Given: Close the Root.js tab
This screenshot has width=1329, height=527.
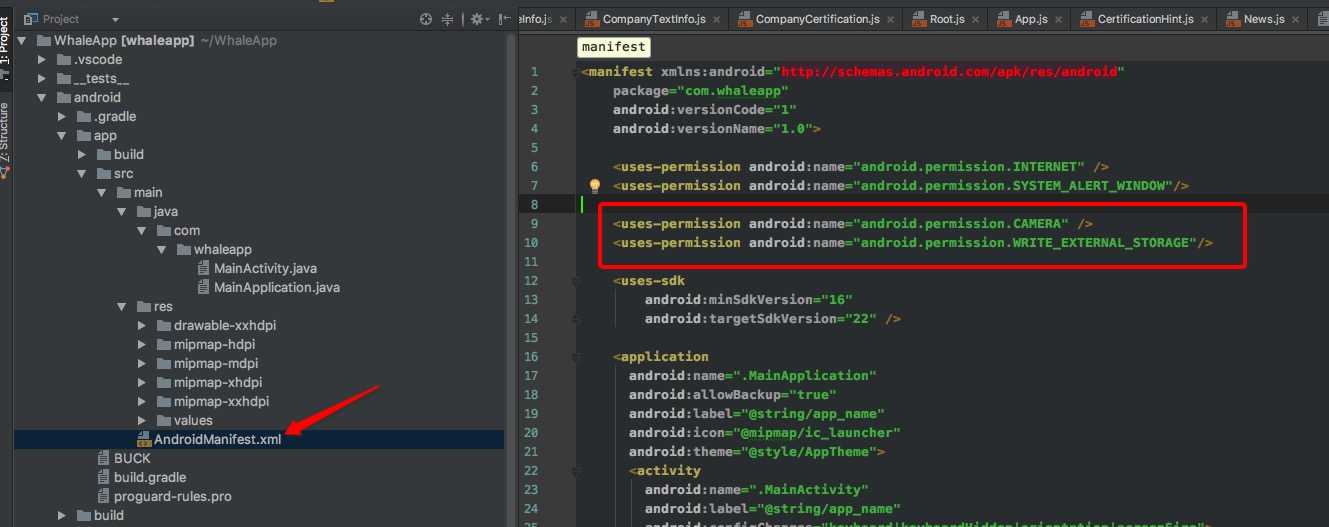Looking at the screenshot, I should coord(974,20).
